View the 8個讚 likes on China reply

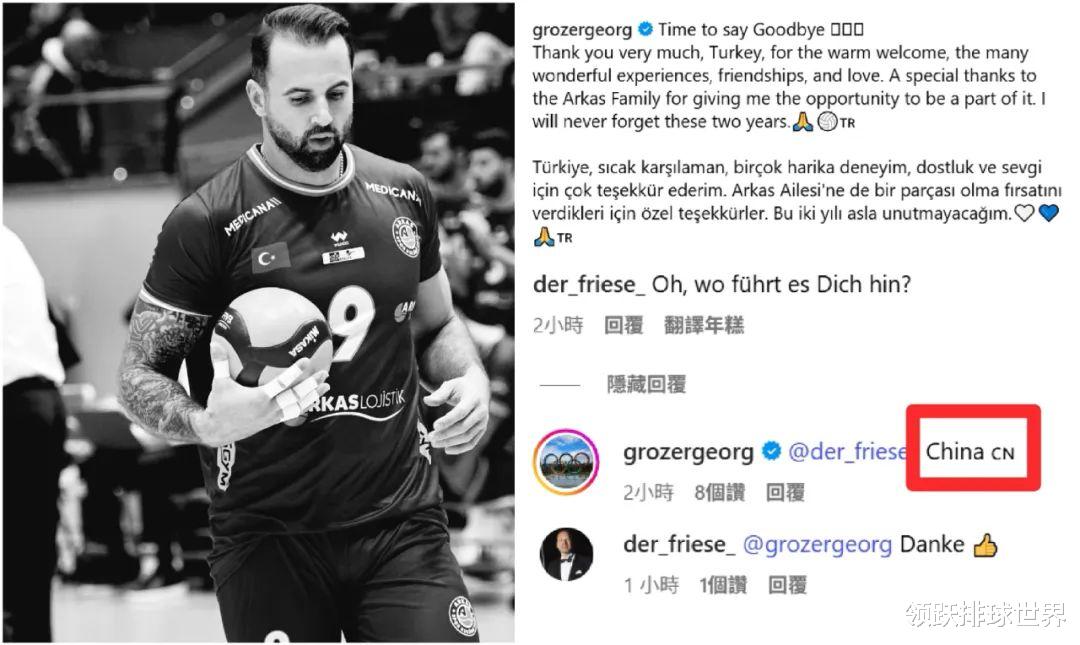point(720,493)
